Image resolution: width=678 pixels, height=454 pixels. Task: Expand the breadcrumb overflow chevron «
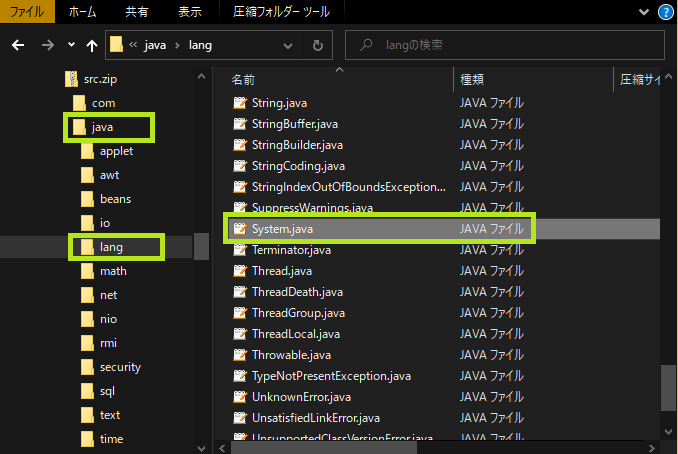(x=133, y=44)
